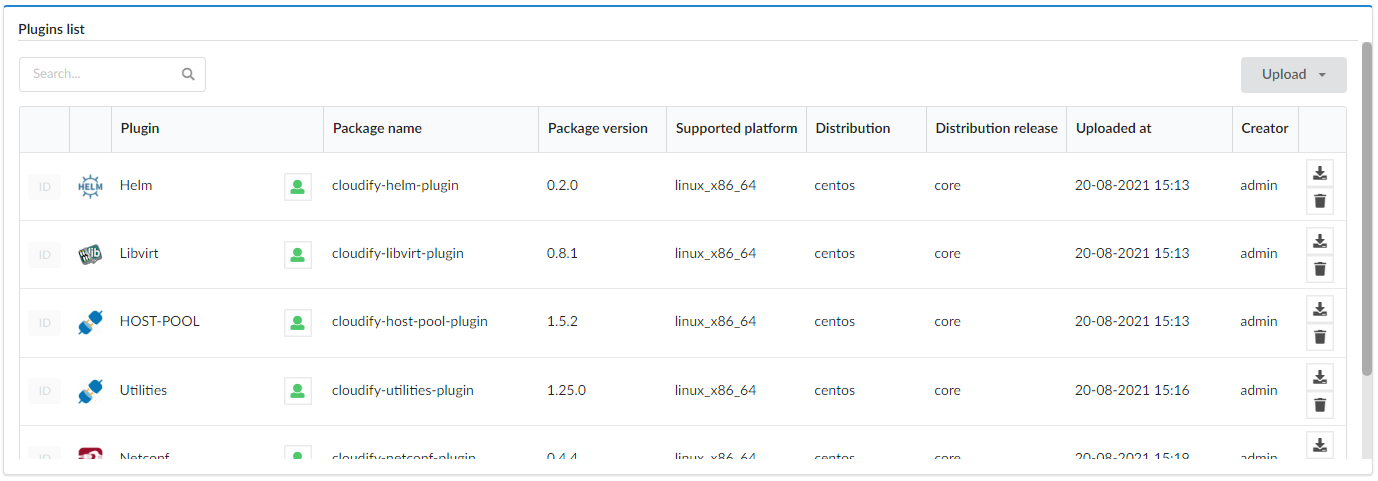Select the Utilities plugin name
This screenshot has width=1378, height=481.
143,390
